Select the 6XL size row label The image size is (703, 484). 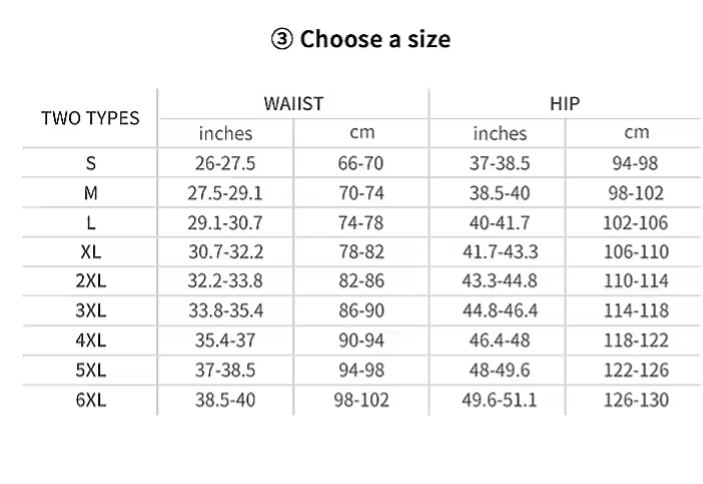[90, 401]
